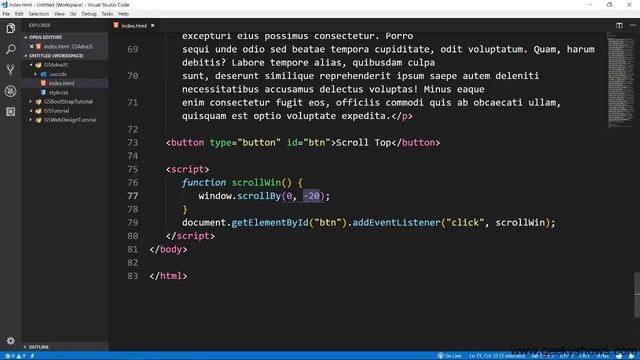Viewport: 640px width, 360px height.
Task: Collapse the Open Editors section
Action: 26,37
